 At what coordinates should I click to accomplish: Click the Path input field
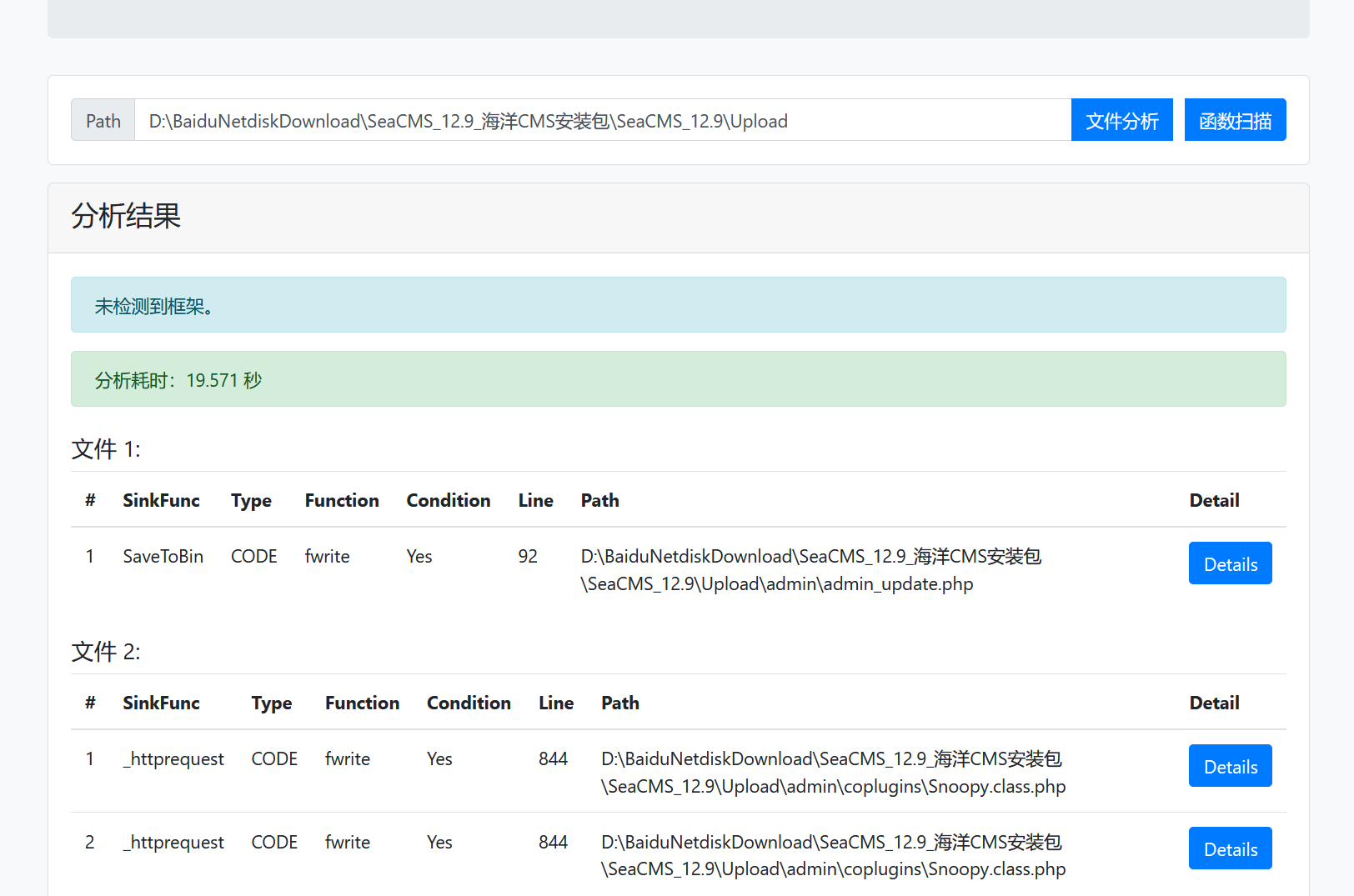point(602,121)
